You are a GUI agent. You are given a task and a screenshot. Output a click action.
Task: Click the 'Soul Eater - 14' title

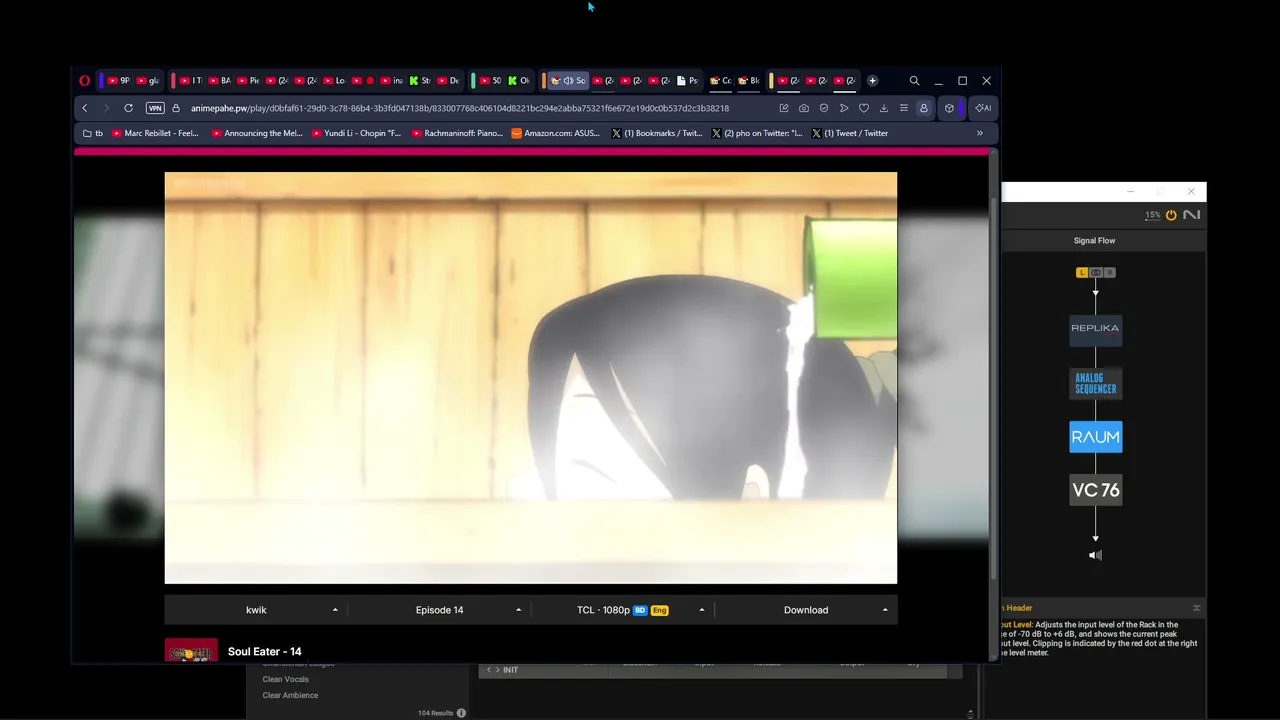tap(265, 651)
